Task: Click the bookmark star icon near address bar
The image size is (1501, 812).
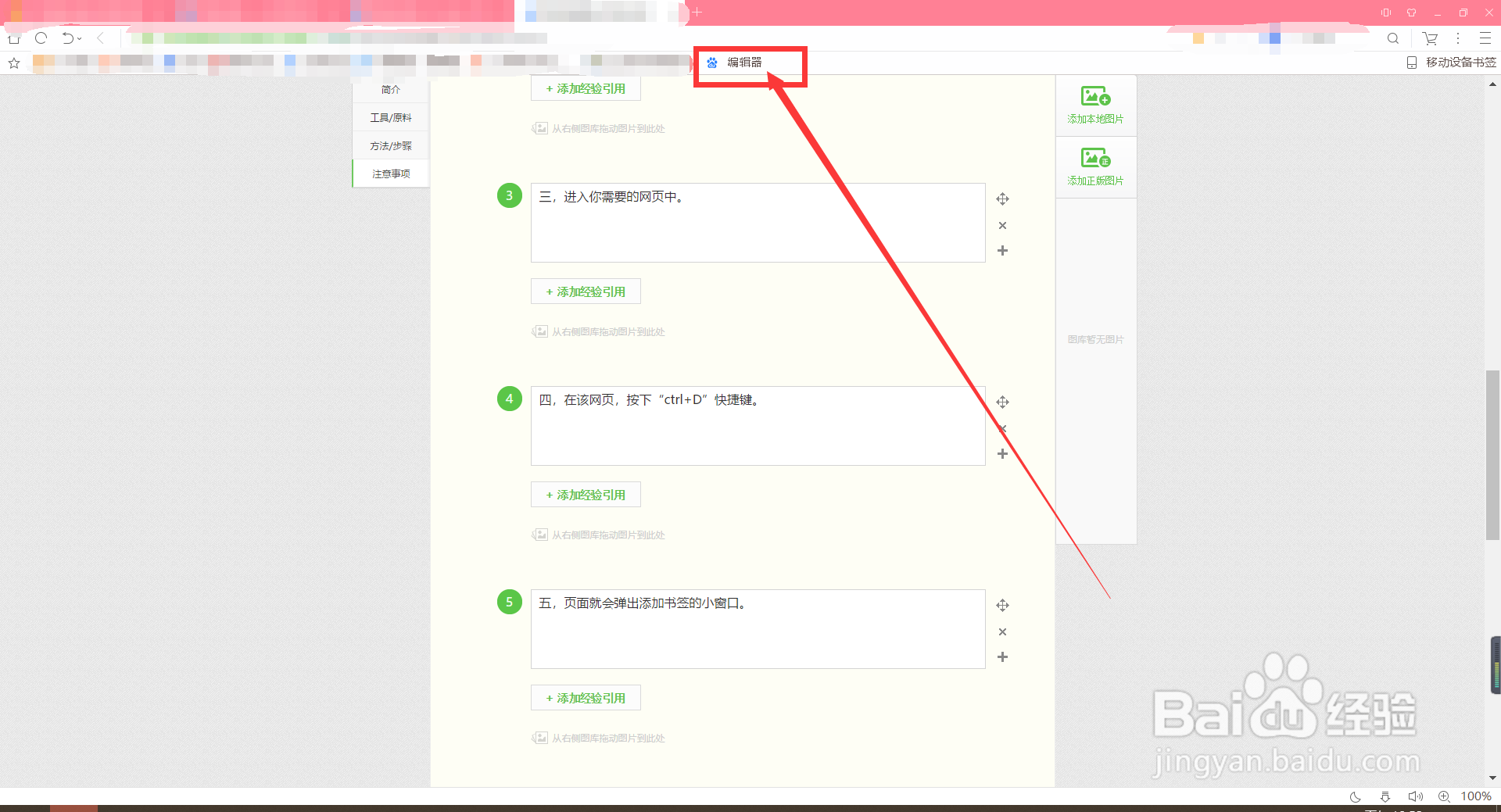Action: [x=13, y=63]
